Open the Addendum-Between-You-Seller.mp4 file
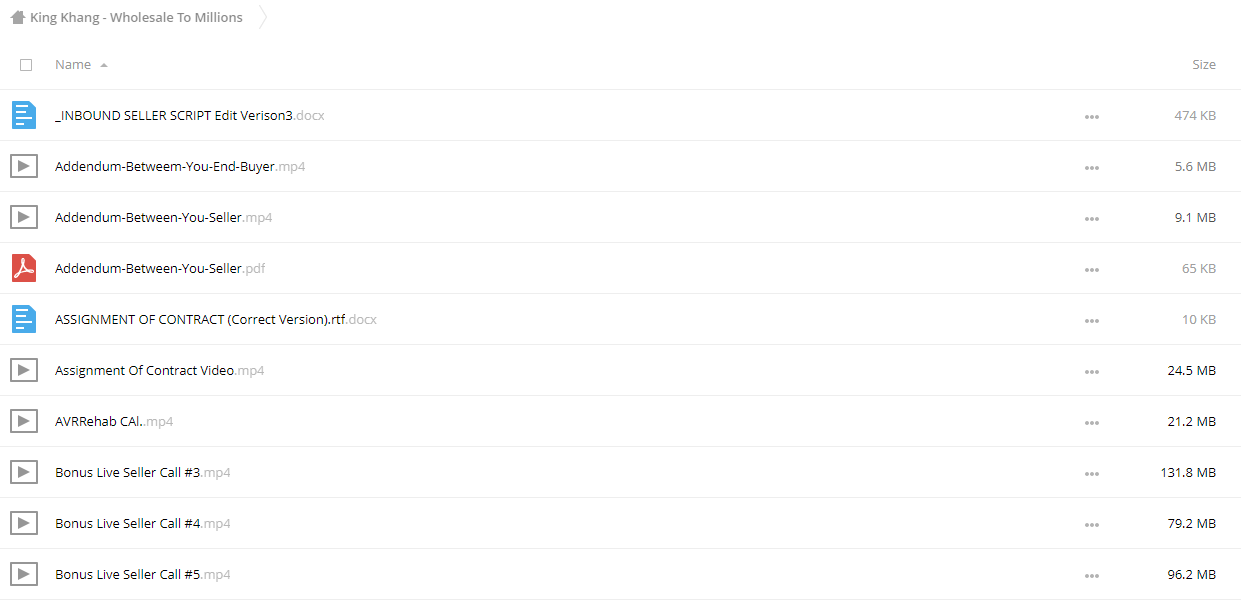 [x=163, y=217]
